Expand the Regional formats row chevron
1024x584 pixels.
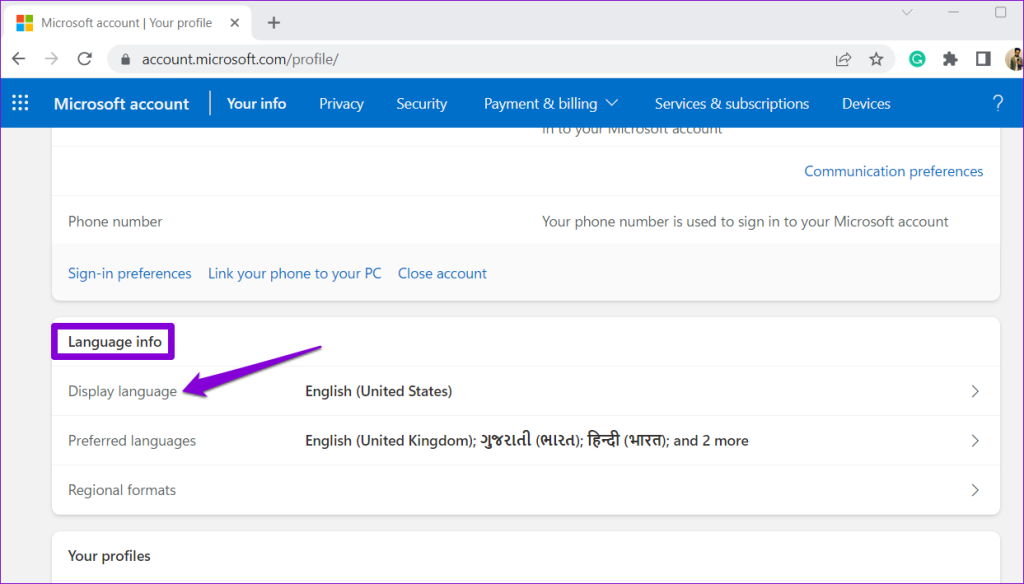point(975,490)
